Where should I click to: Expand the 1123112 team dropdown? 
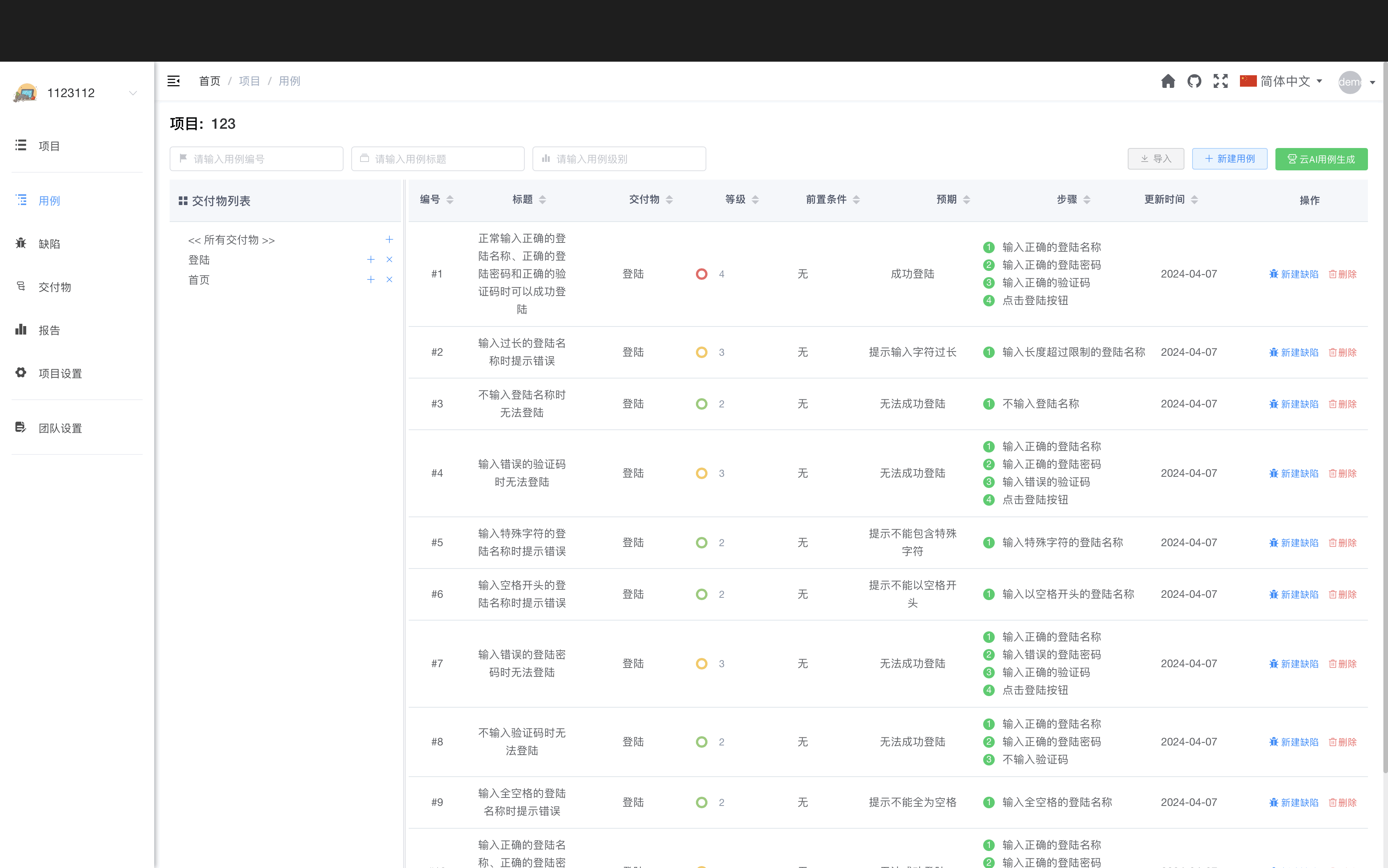click(133, 93)
